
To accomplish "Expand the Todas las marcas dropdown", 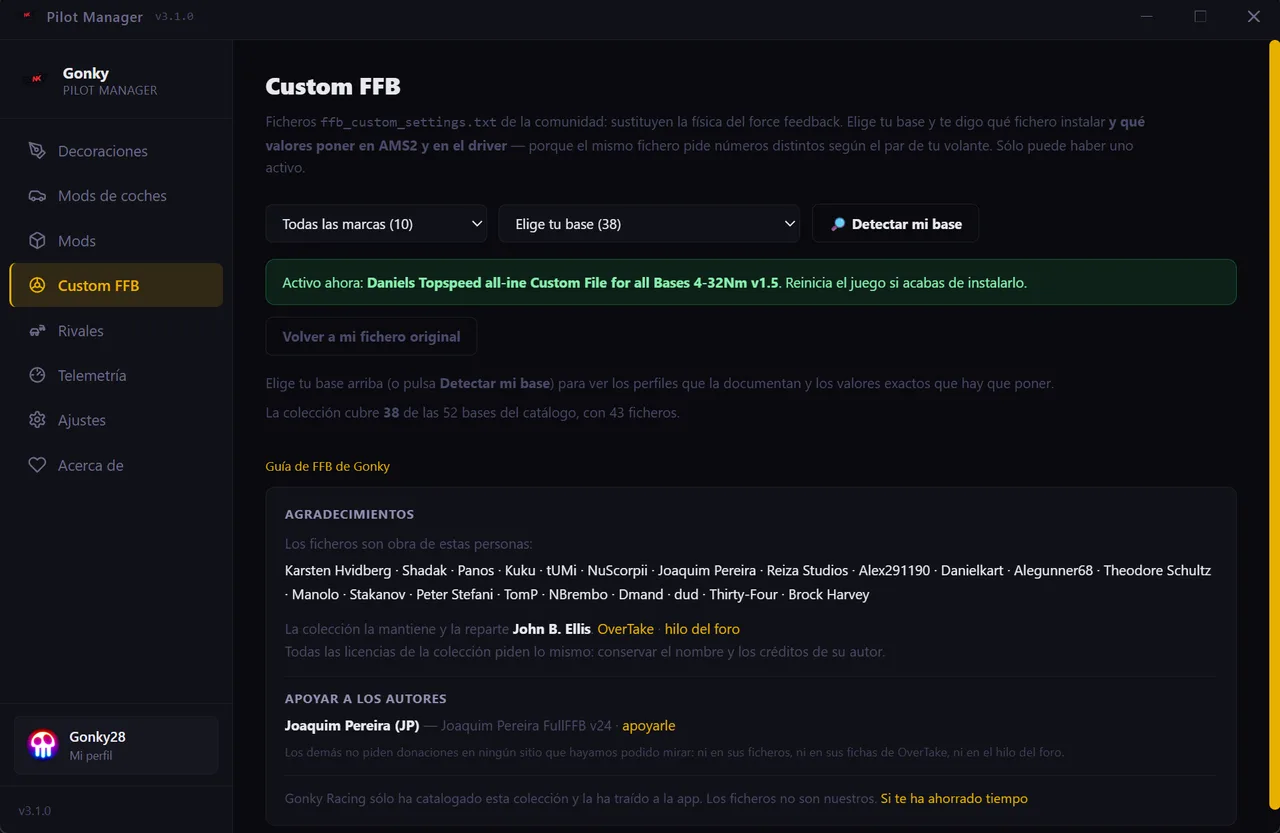I will tap(376, 224).
